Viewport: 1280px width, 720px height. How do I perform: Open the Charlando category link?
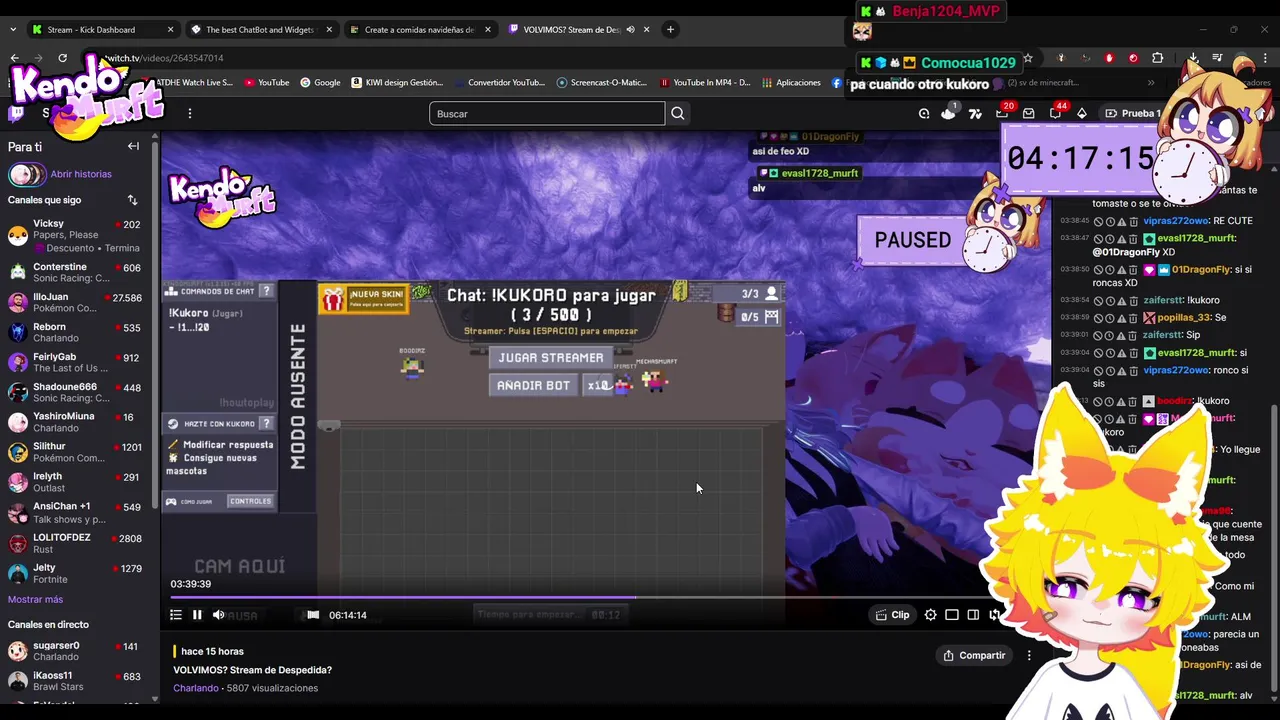click(196, 688)
